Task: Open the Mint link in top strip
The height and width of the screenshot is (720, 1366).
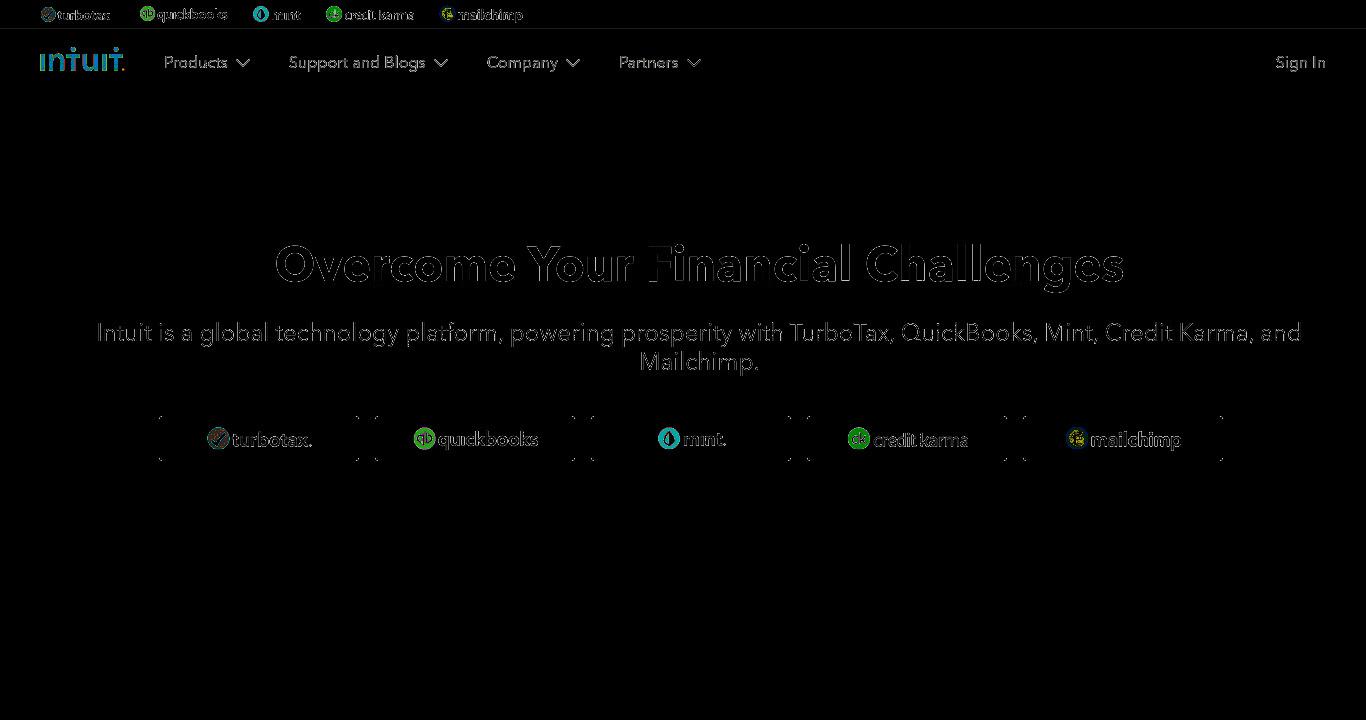Action: (x=277, y=14)
